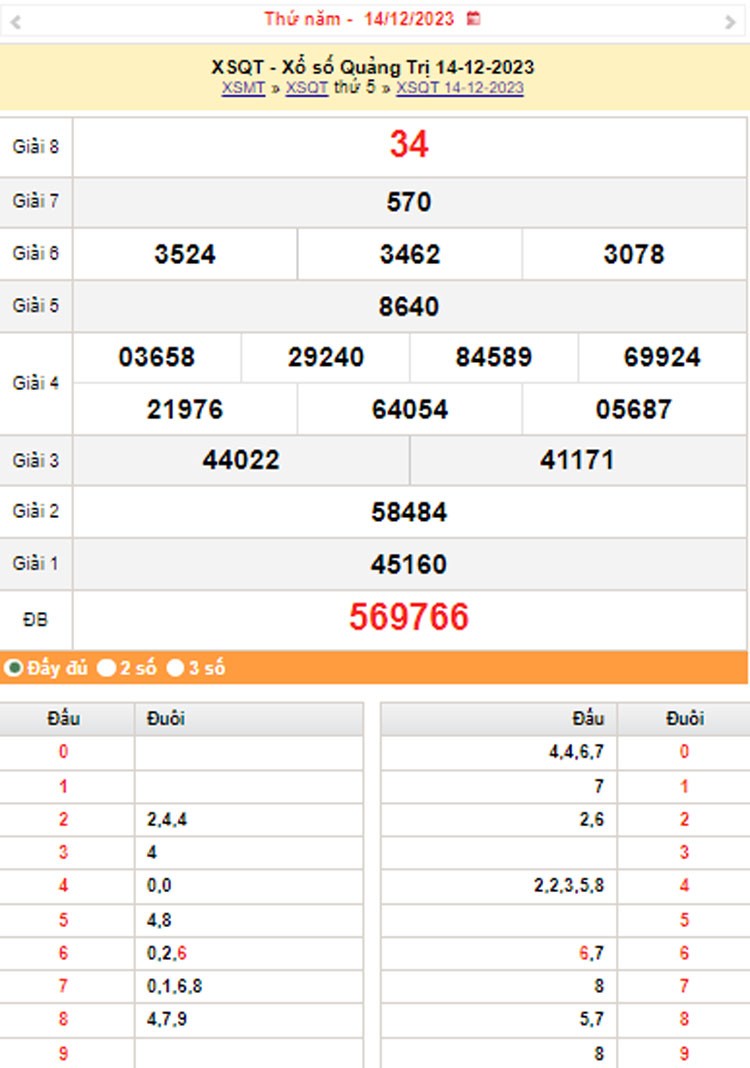This screenshot has height=1068, width=750.
Task: Open the XSQT breadcrumb link
Action: 307,88
